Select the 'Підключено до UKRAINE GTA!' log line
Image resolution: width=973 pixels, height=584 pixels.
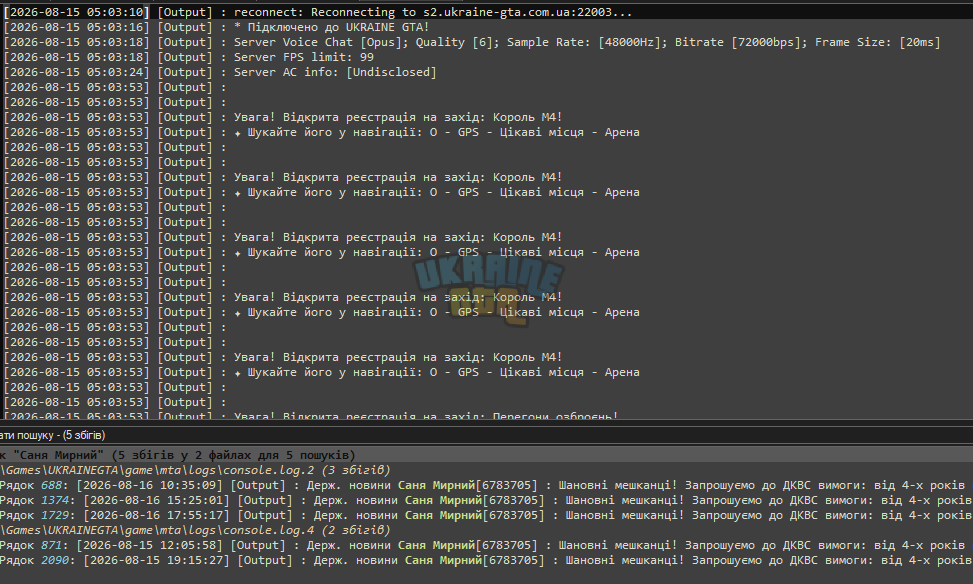point(217,27)
